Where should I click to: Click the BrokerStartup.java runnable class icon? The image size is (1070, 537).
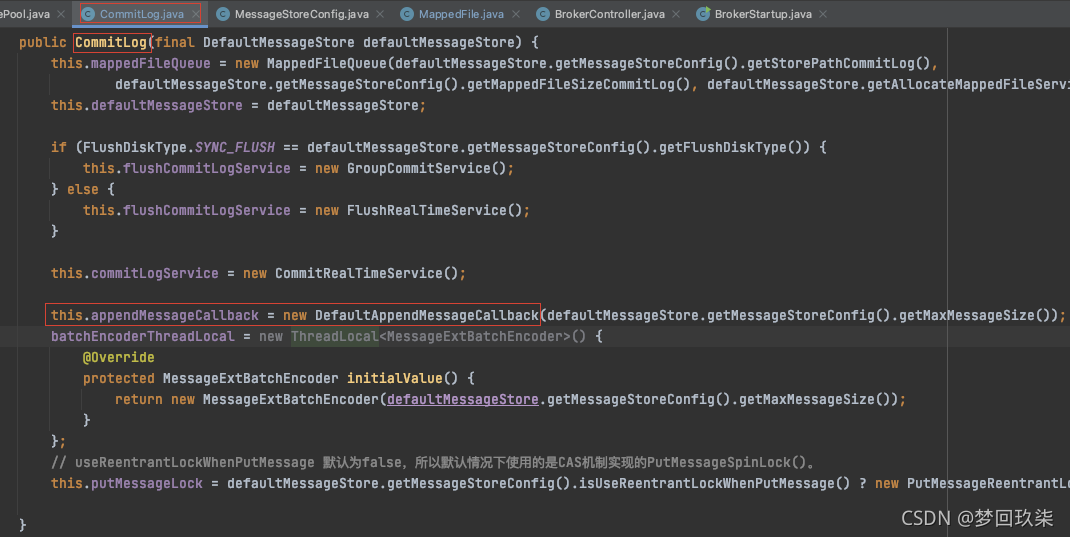pos(703,14)
